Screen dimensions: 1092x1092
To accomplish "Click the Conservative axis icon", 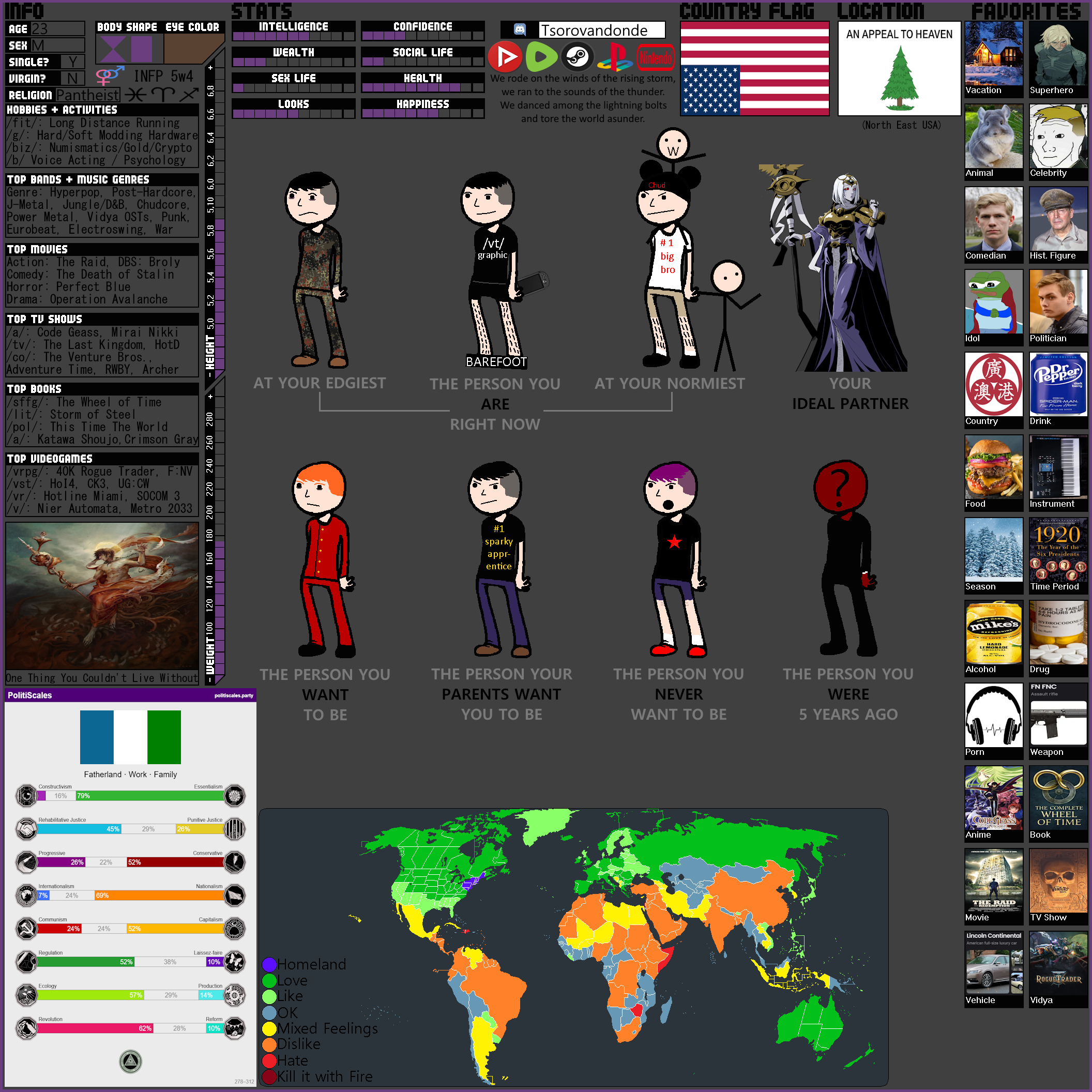I will 235,862.
